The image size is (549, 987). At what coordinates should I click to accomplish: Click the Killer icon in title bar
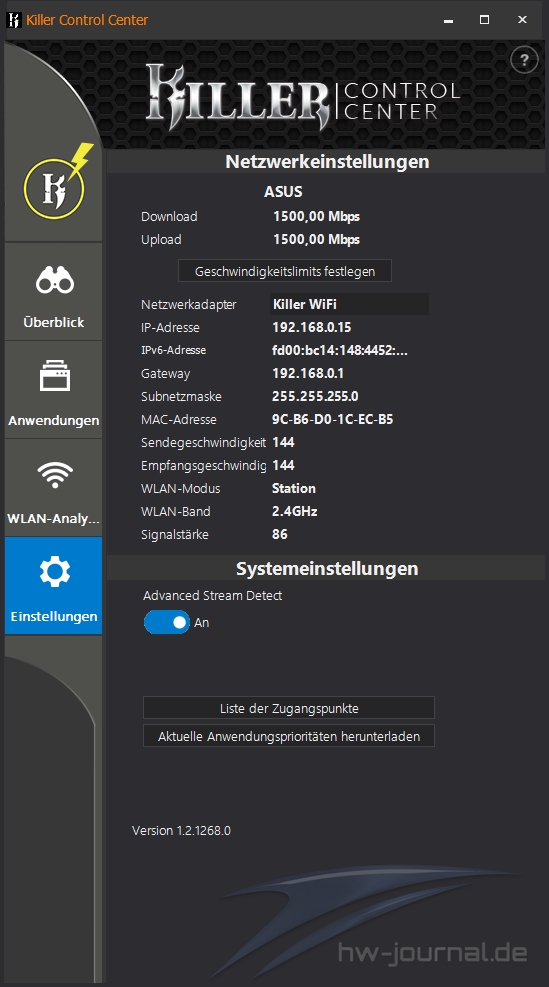point(14,20)
